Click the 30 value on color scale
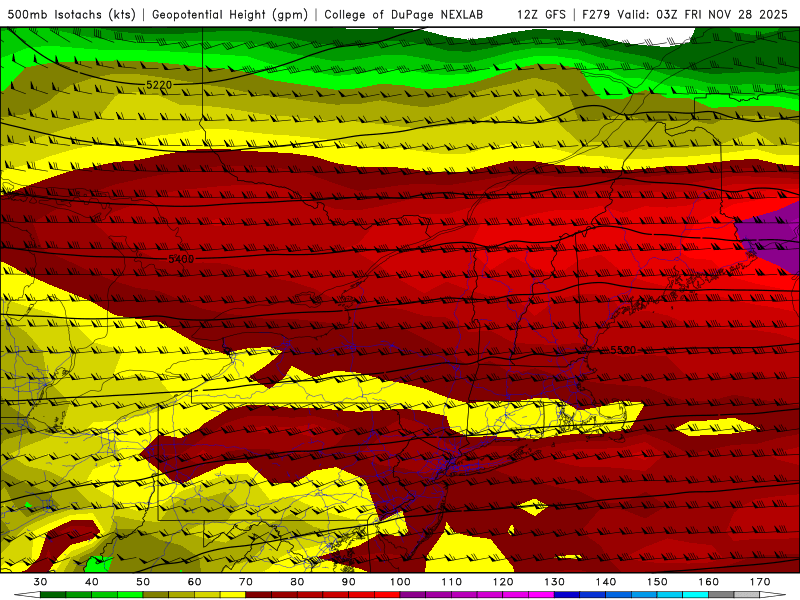 tap(40, 582)
